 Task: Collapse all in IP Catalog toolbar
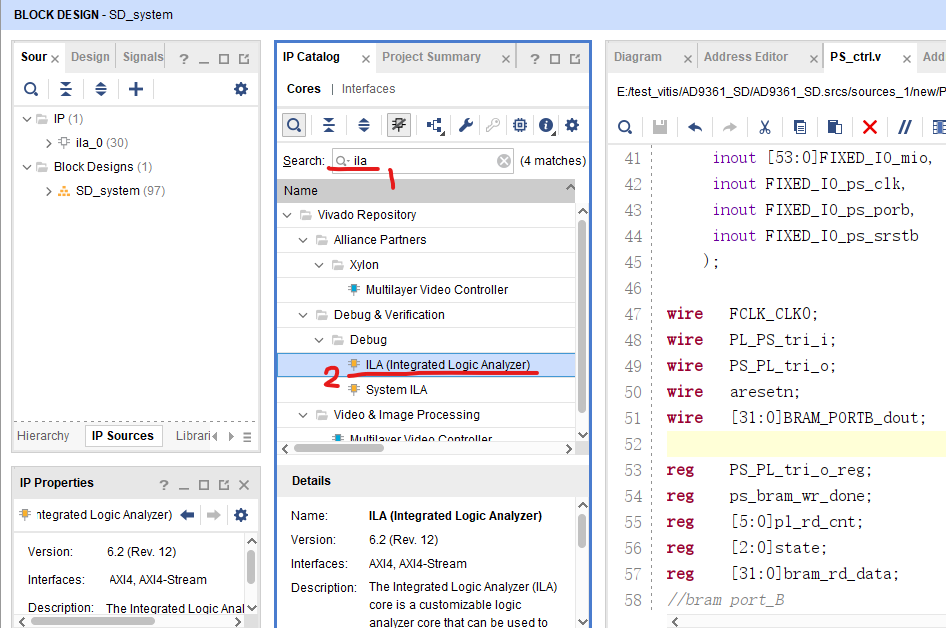point(329,125)
